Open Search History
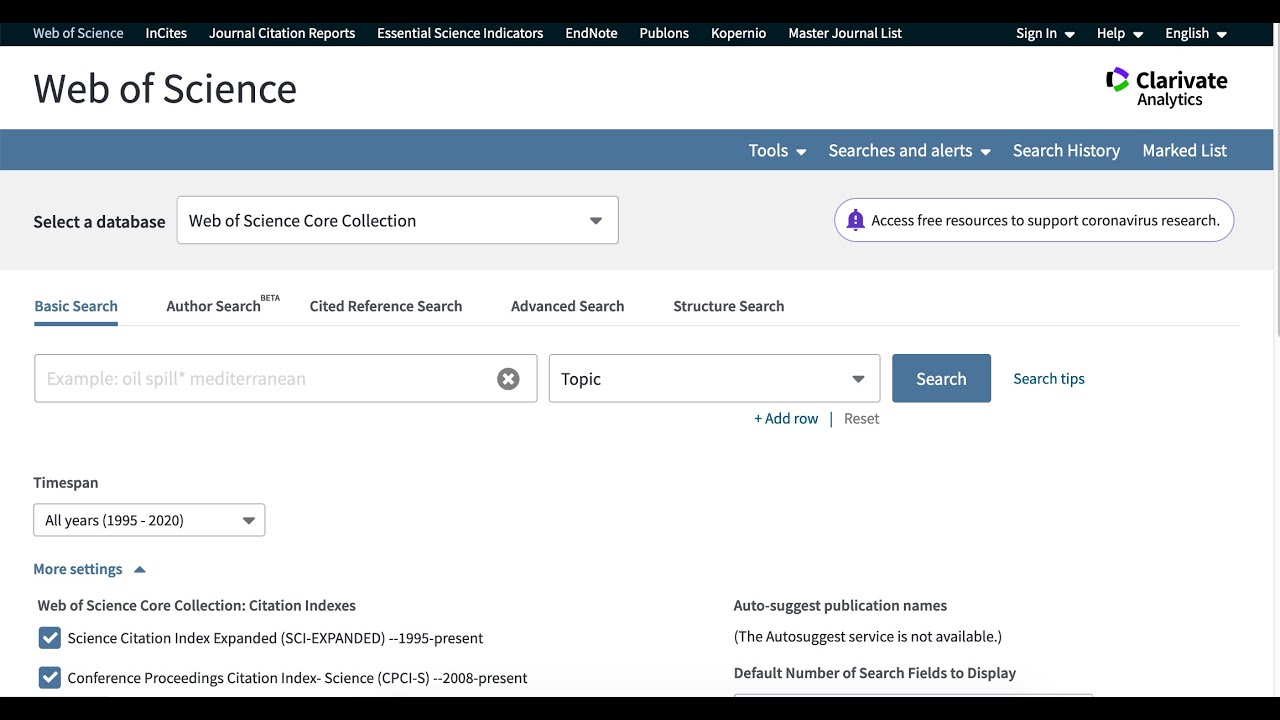1280x720 pixels. point(1066,150)
